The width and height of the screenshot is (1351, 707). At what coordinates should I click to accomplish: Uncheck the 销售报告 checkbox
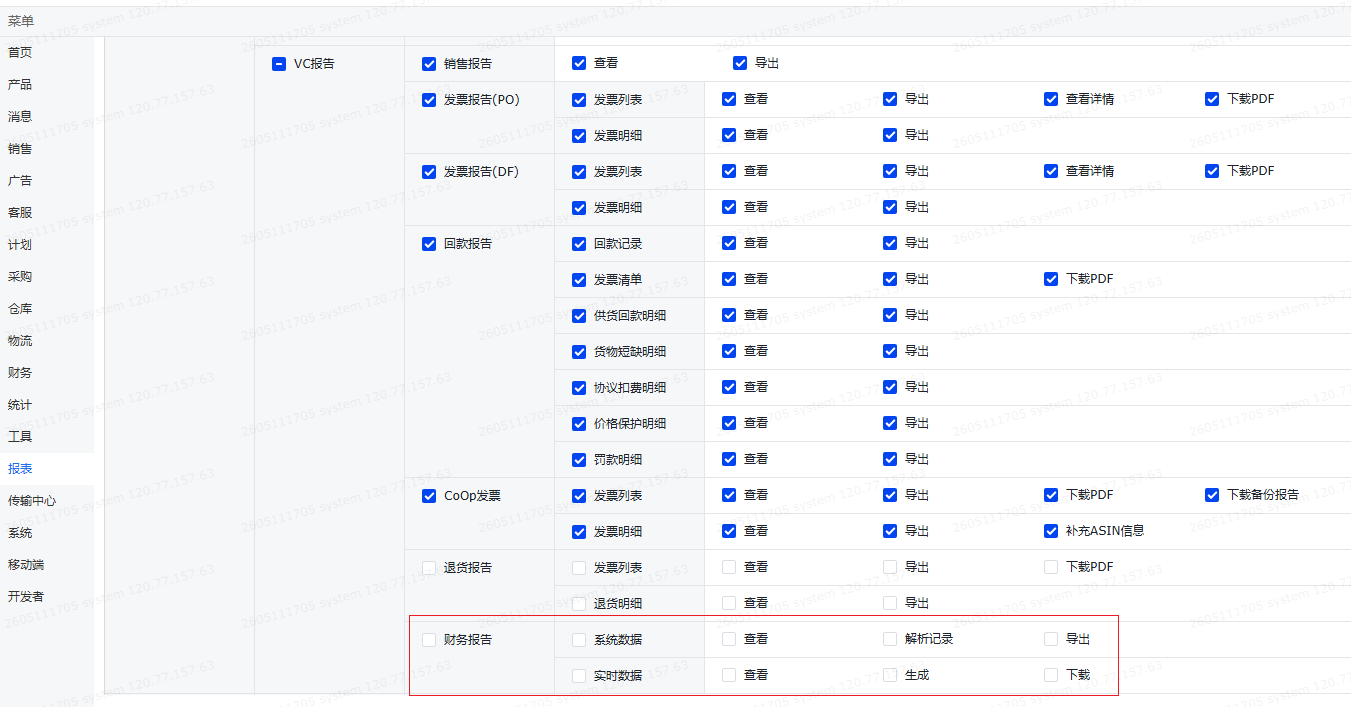pos(429,63)
